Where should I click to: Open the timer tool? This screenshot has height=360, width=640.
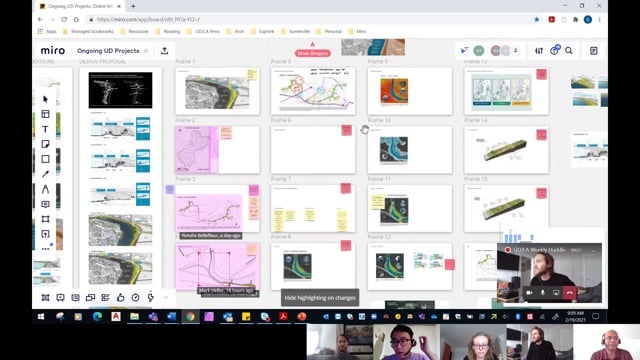[136, 298]
